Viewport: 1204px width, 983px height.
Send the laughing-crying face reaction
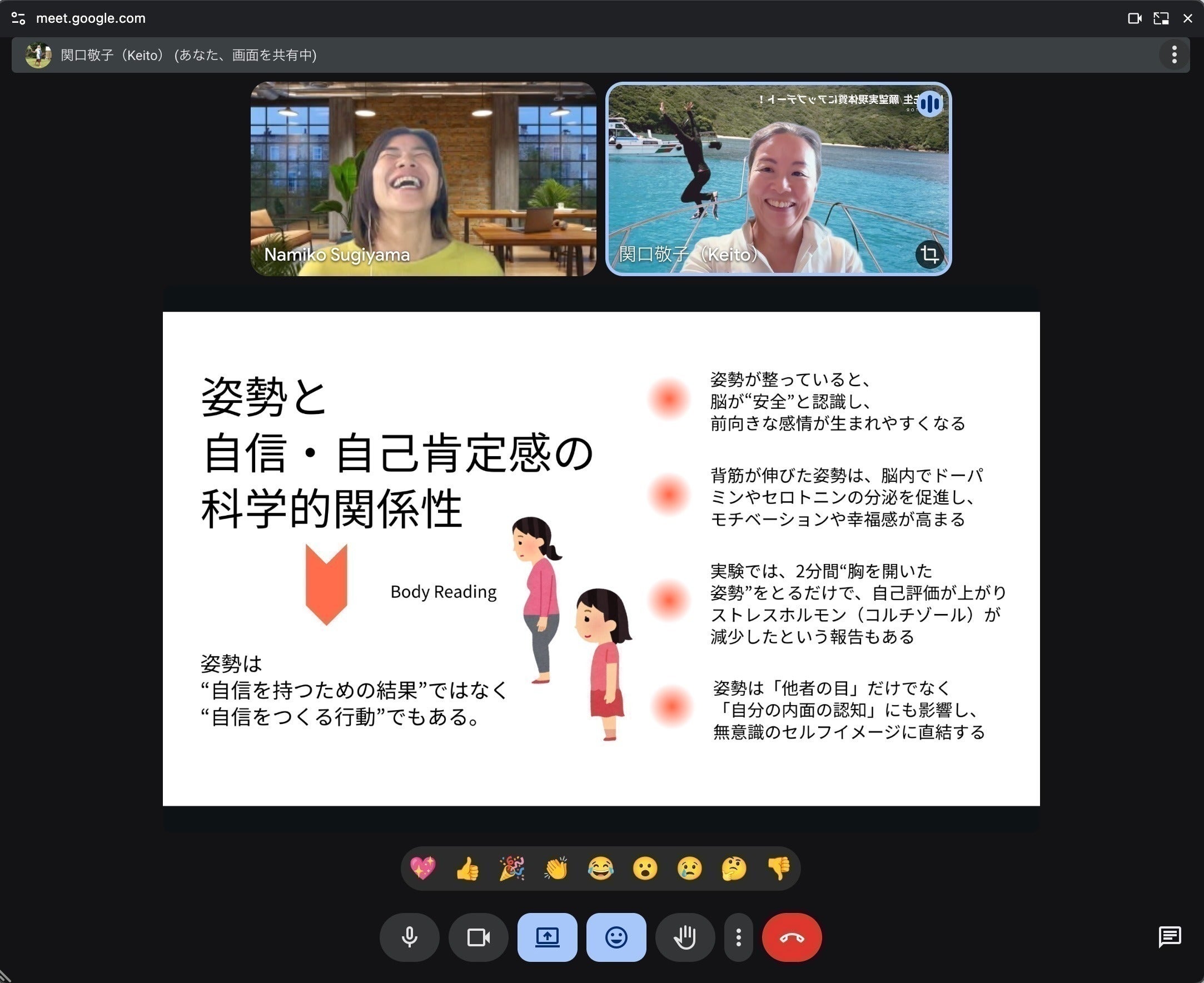[x=600, y=868]
